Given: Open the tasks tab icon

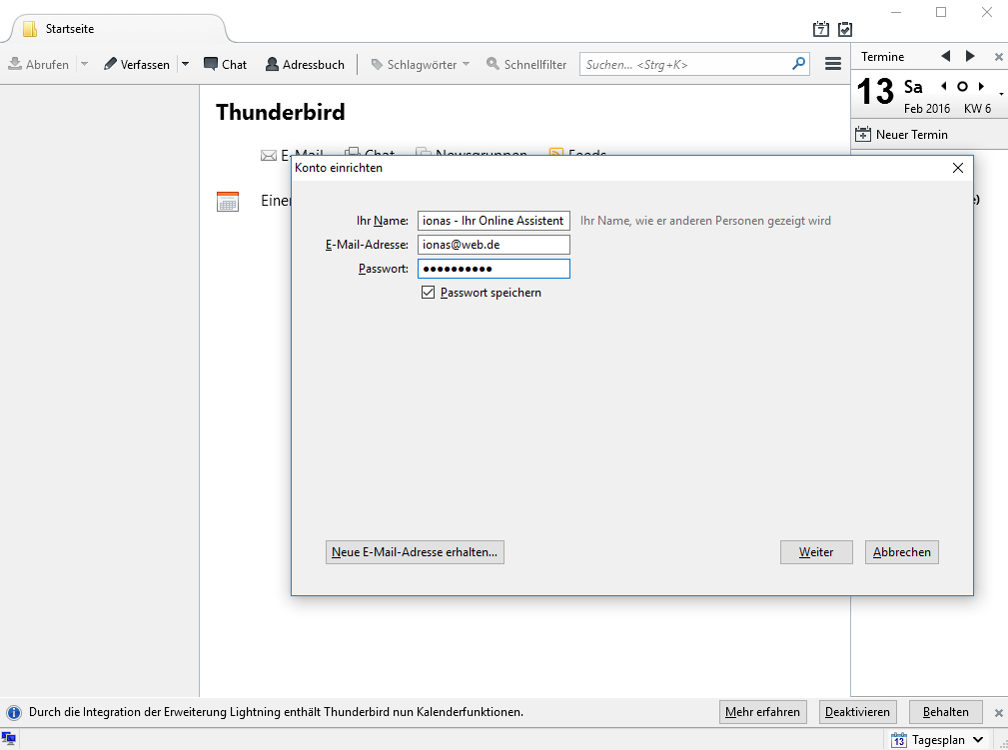Looking at the screenshot, I should (845, 29).
